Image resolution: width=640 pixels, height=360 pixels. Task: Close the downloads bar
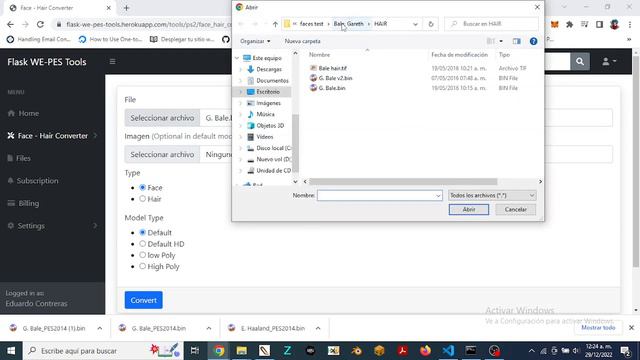tap(631, 328)
